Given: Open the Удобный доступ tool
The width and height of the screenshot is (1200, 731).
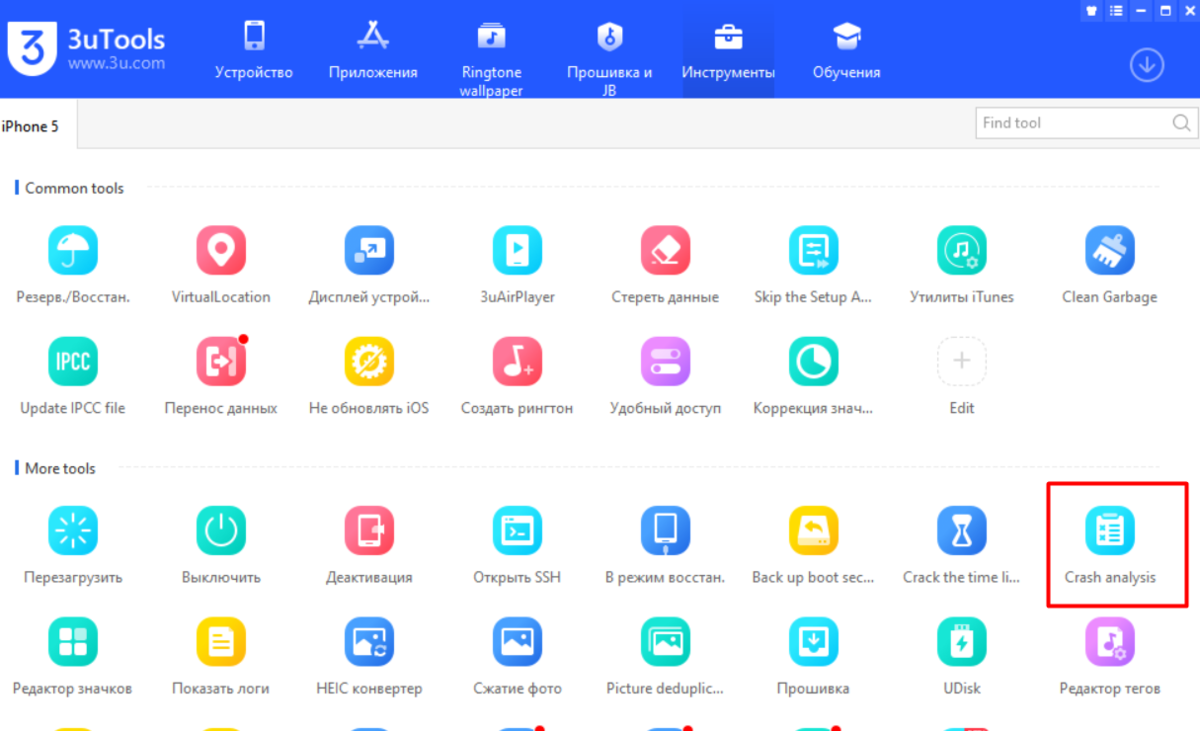Looking at the screenshot, I should [665, 362].
